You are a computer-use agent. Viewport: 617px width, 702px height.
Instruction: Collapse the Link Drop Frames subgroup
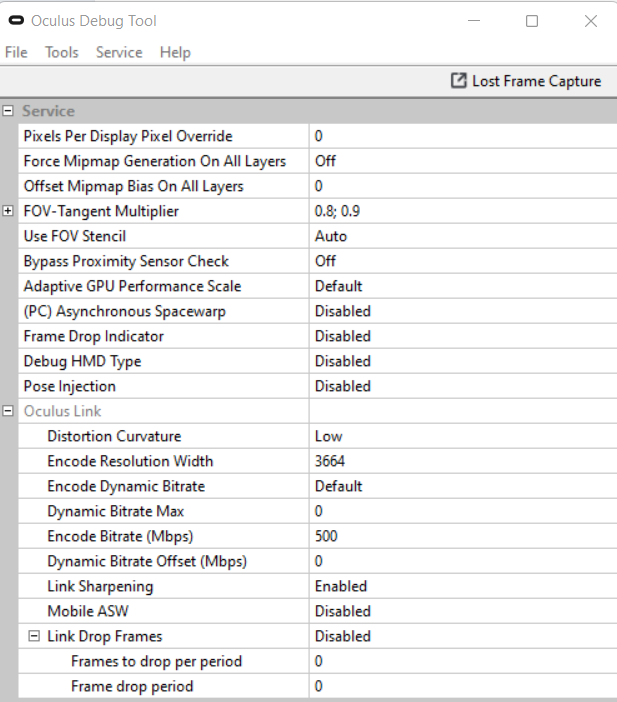pyautogui.click(x=34, y=636)
